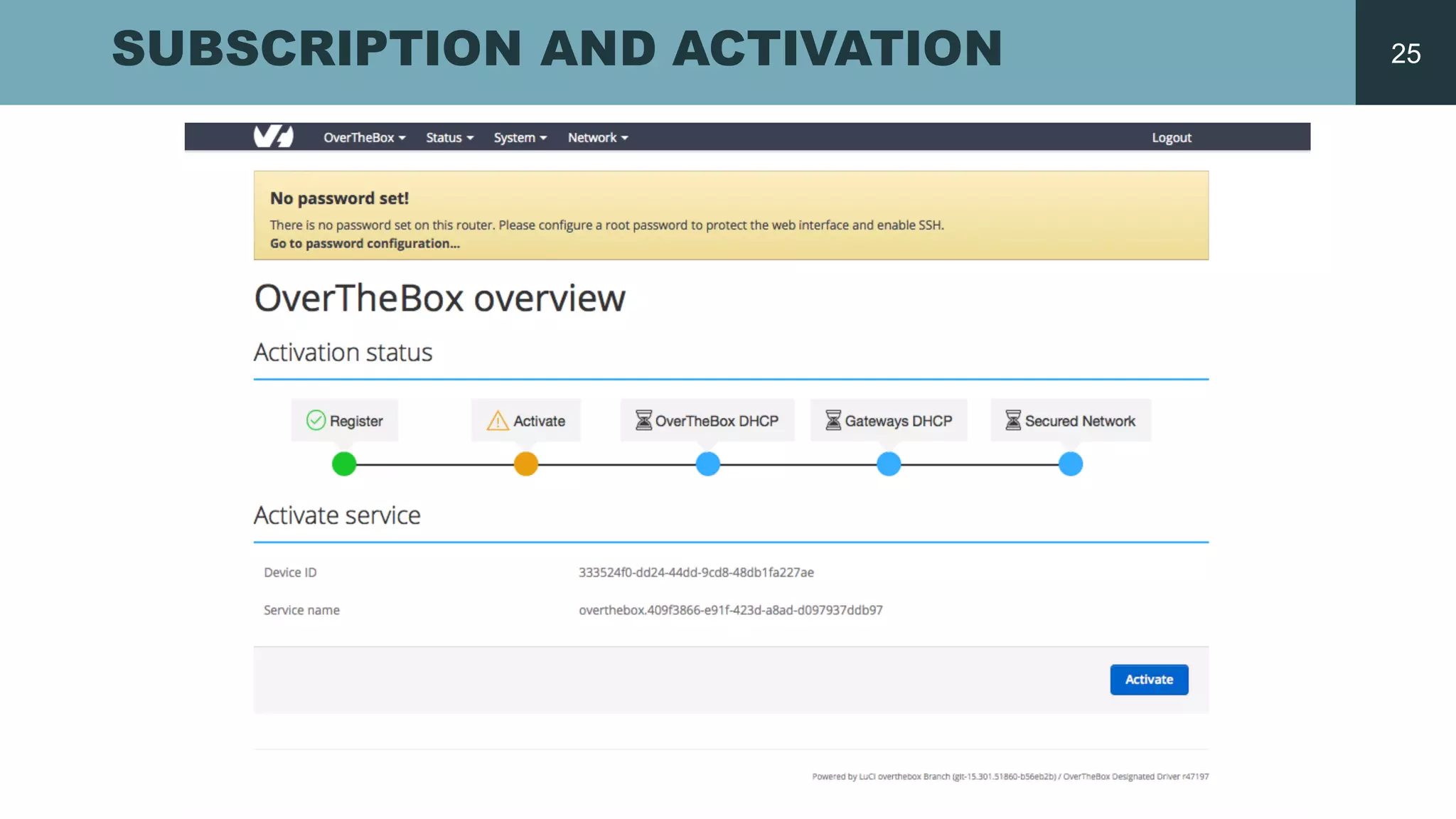
Task: Click the blue Activate button
Action: [x=1149, y=680]
